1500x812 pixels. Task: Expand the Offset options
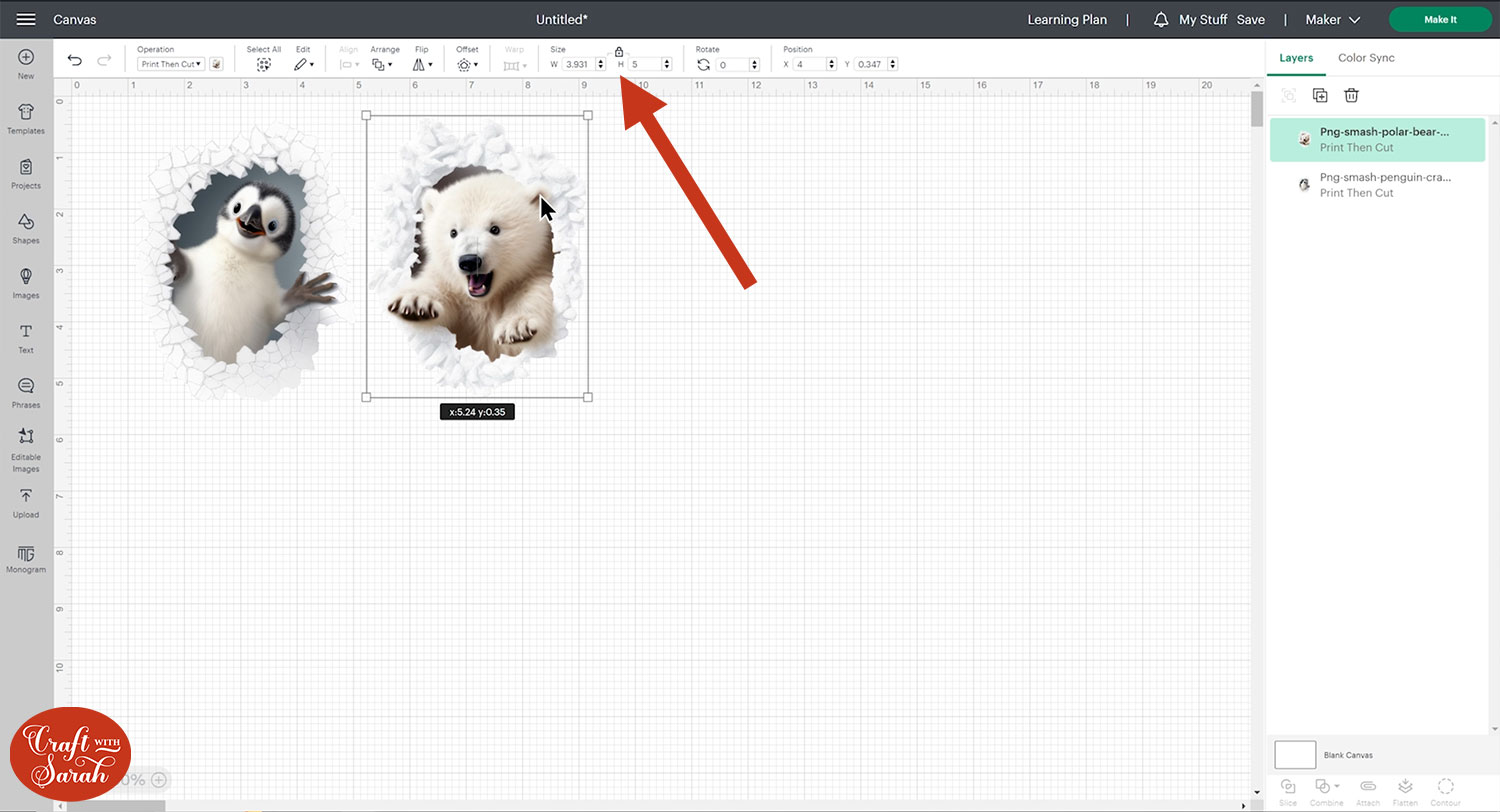(467, 64)
